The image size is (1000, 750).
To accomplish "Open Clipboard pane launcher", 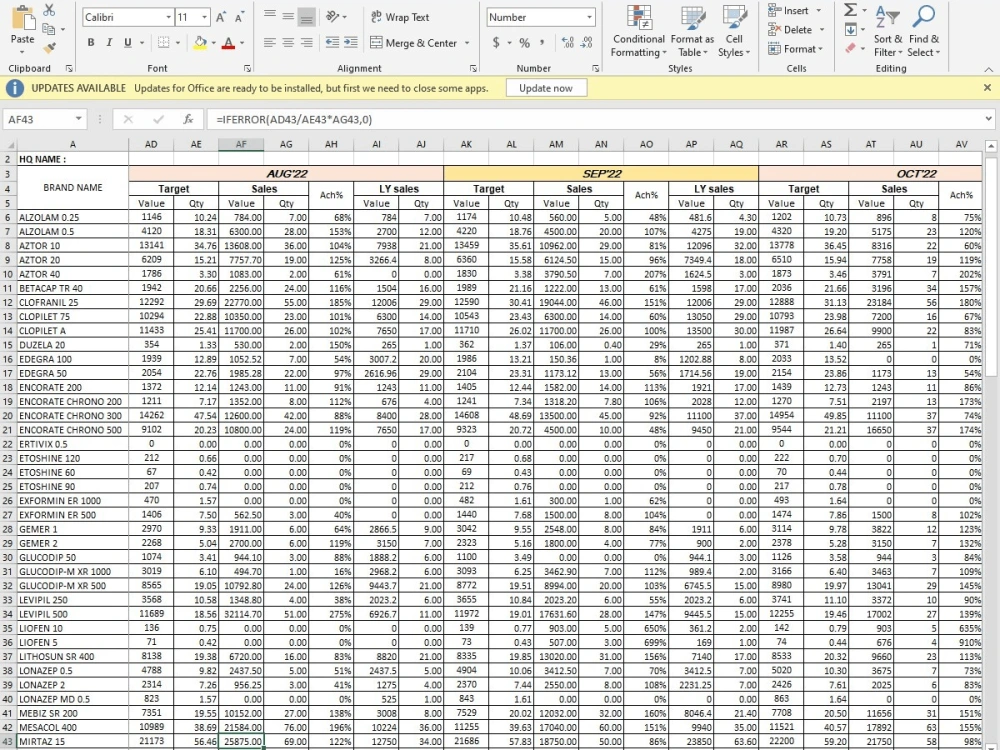I will point(69,68).
